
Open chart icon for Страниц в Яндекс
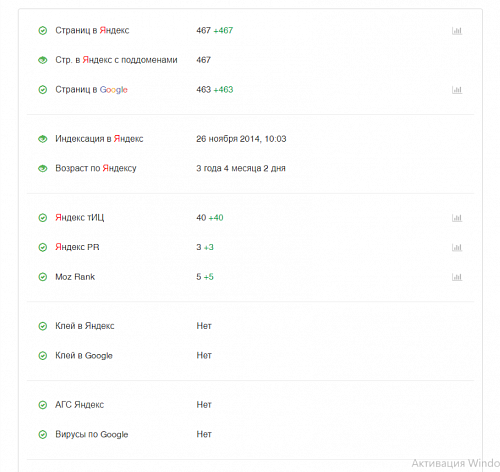[x=457, y=31]
